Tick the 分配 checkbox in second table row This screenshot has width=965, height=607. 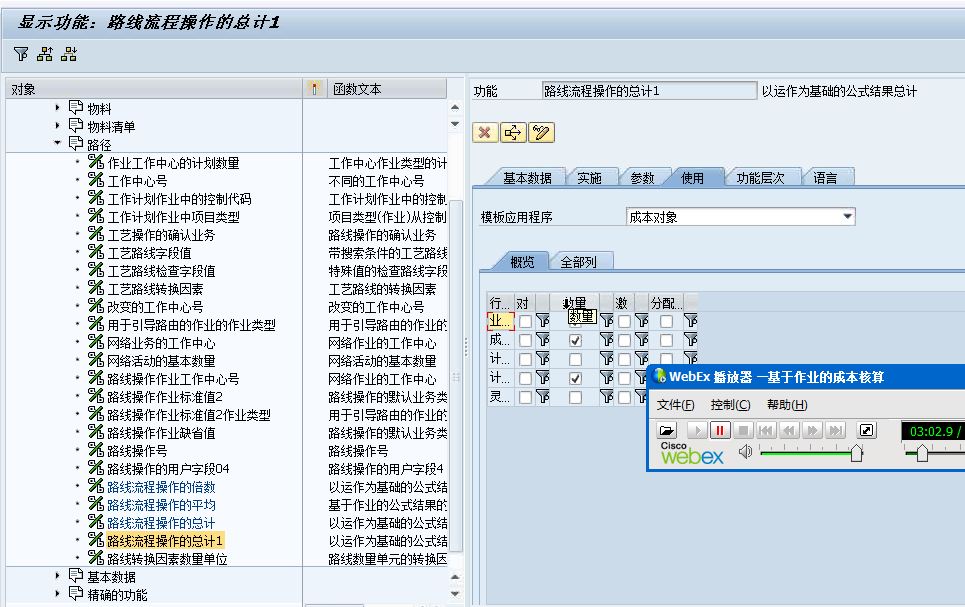click(666, 340)
